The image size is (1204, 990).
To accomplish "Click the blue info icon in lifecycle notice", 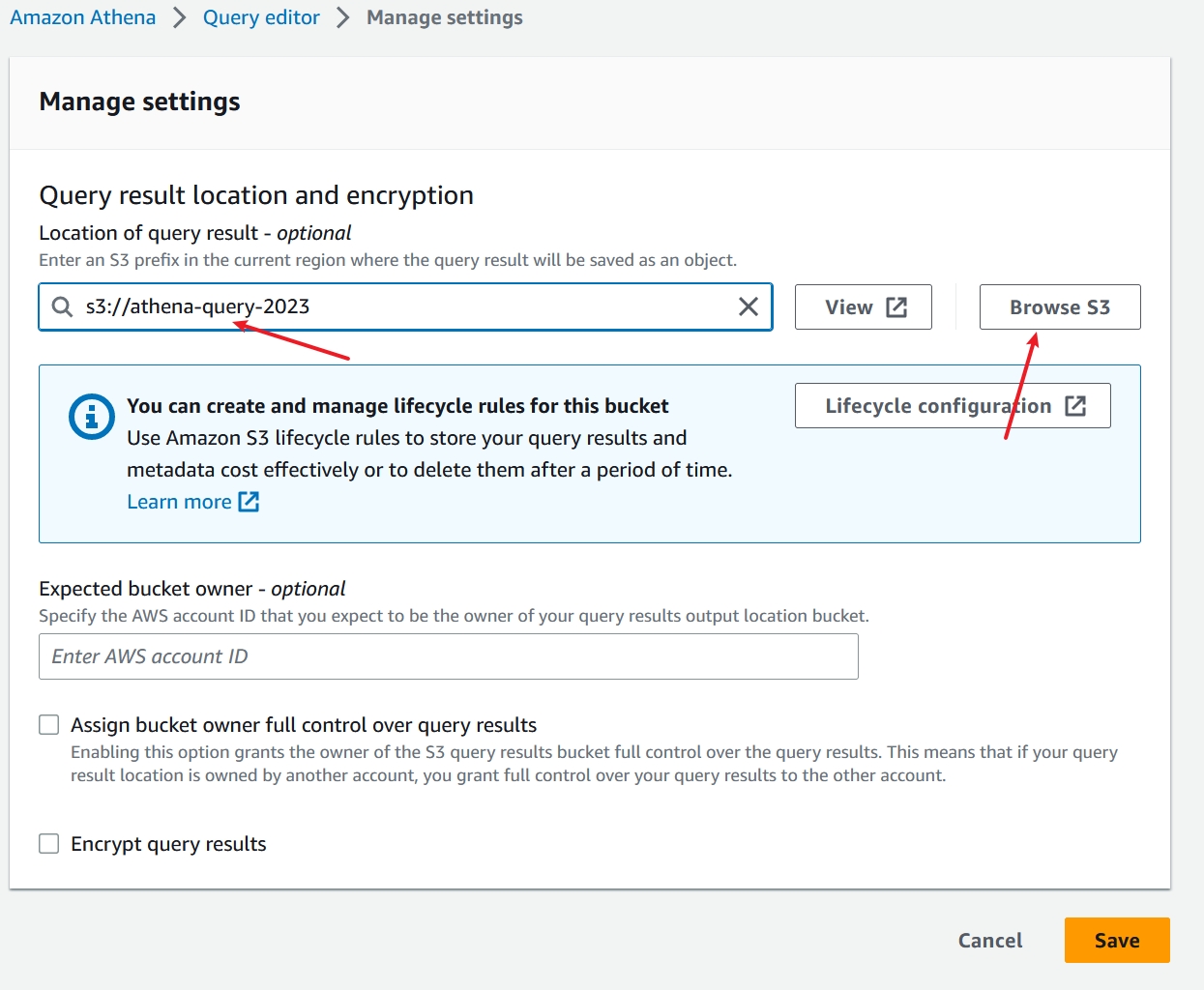I will [92, 417].
